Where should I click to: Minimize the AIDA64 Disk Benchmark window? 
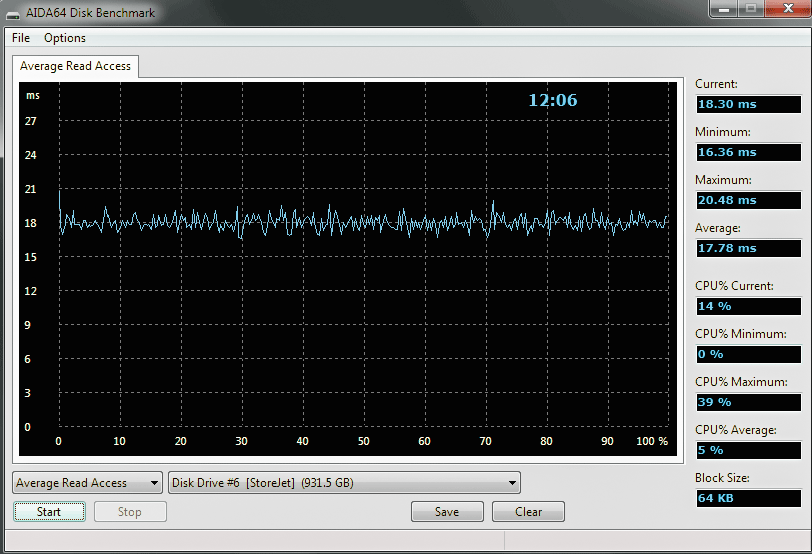pos(724,9)
